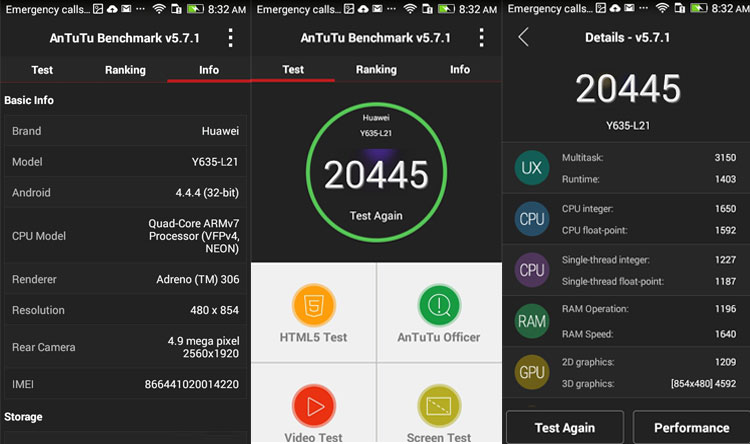
Task: Tap the RAM Speed 1640 entry
Action: click(649, 334)
